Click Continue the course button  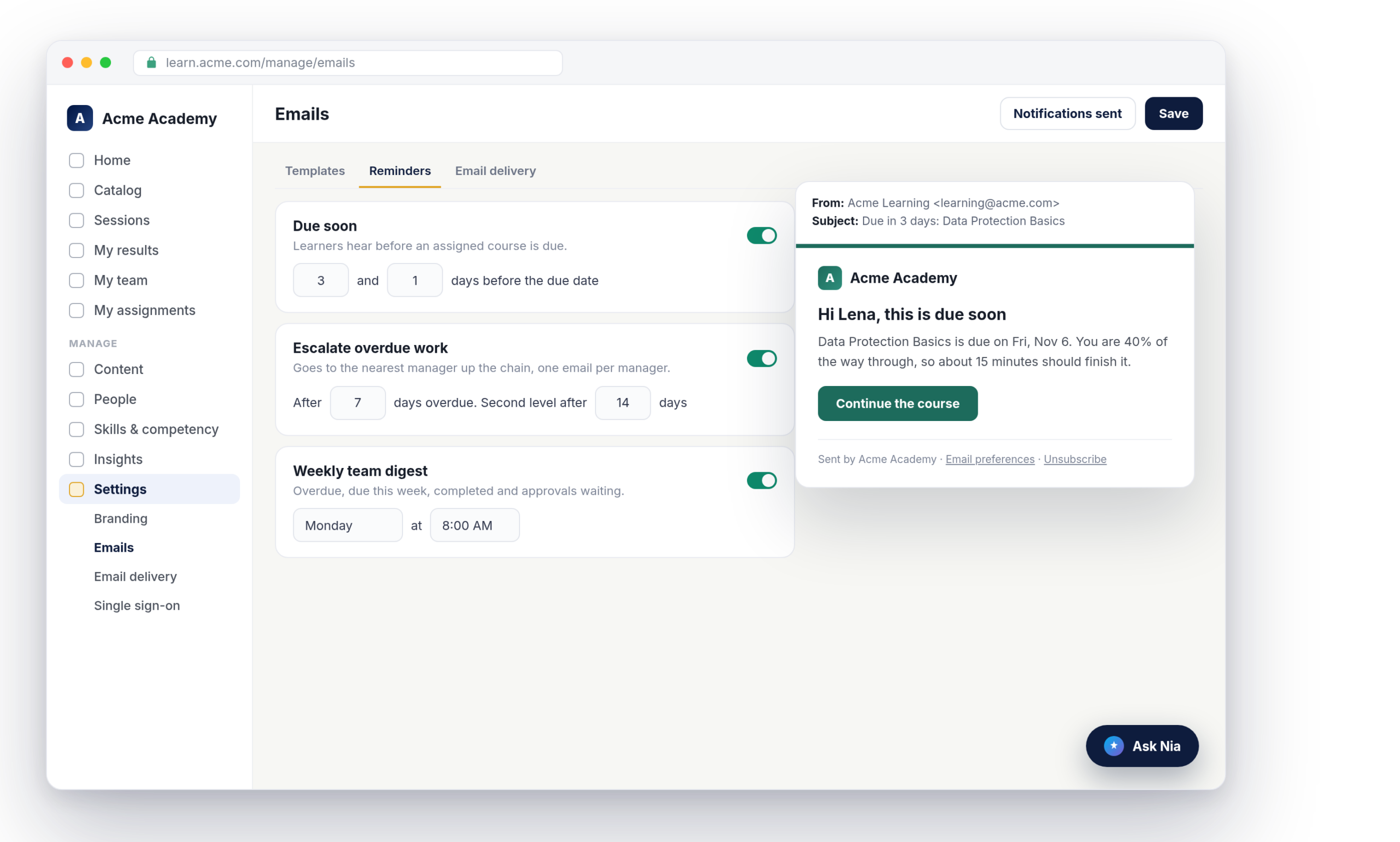[897, 404]
